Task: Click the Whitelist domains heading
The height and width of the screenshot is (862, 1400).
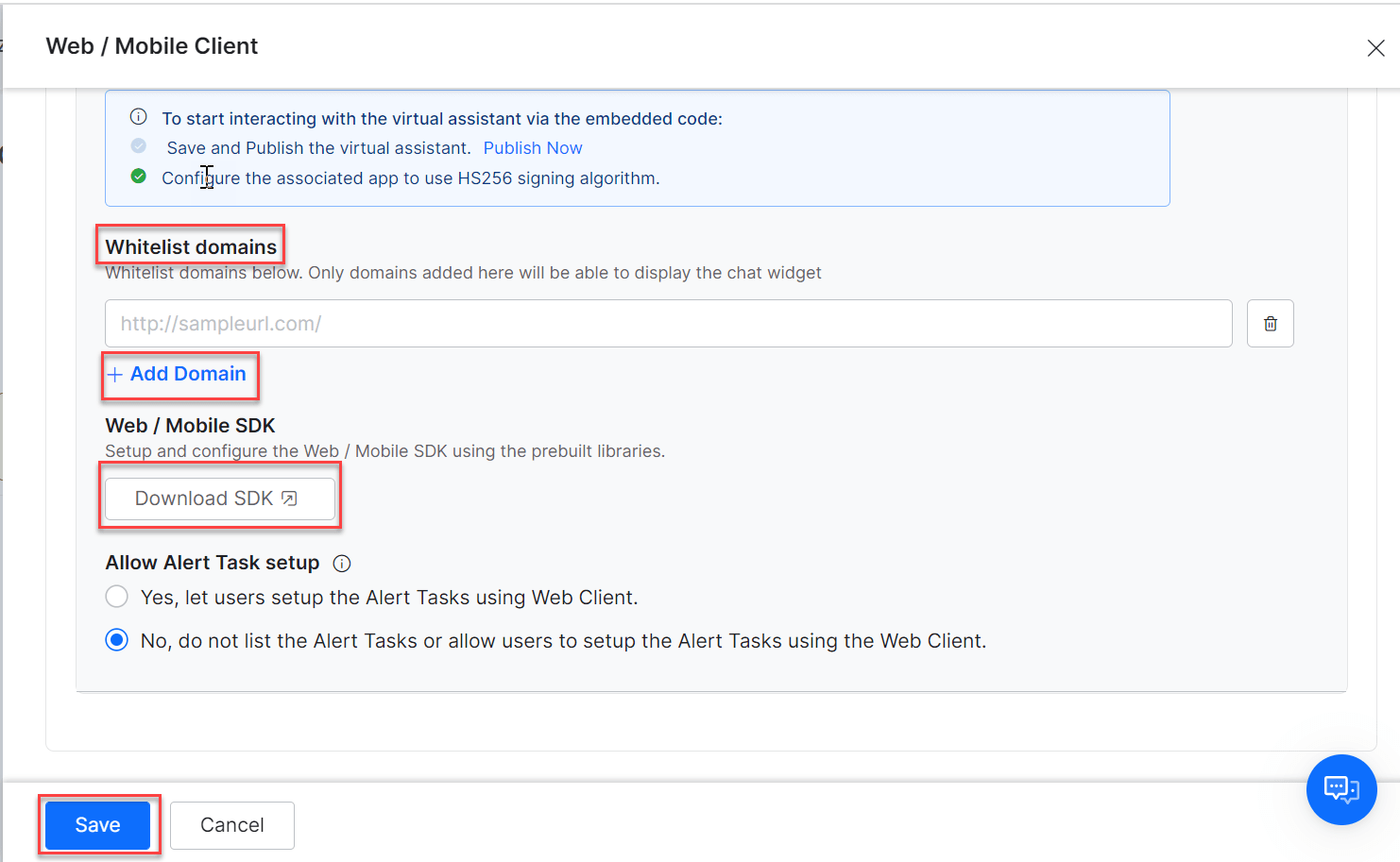Action: 191,247
